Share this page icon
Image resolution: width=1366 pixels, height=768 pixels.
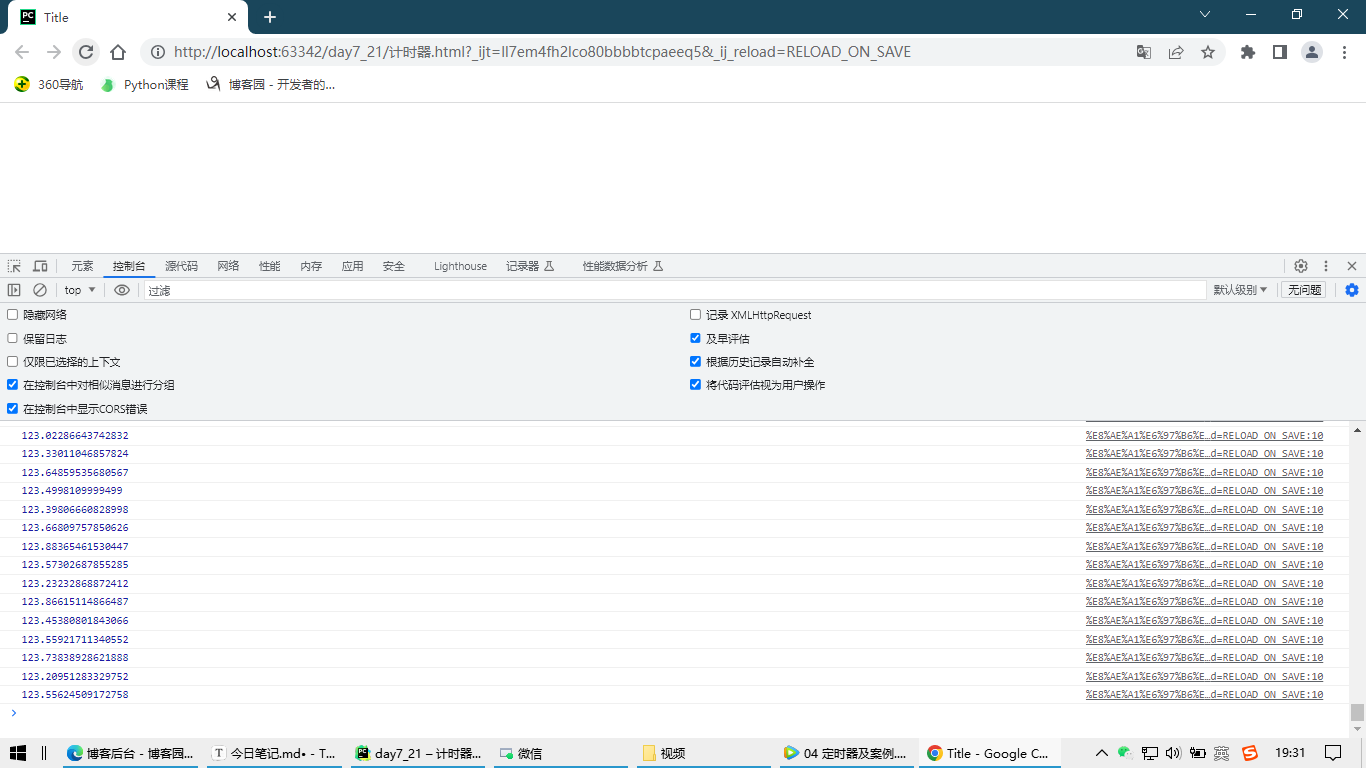tap(1176, 52)
